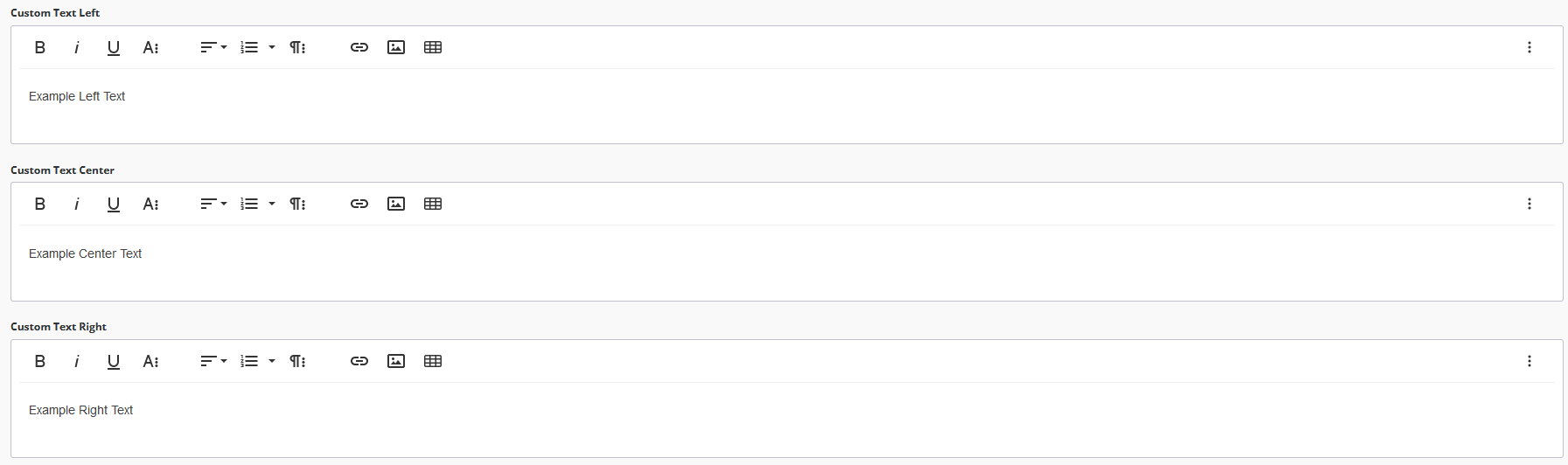Insert a table in Custom Text Left editor
This screenshot has height=465, width=1568.
point(433,47)
